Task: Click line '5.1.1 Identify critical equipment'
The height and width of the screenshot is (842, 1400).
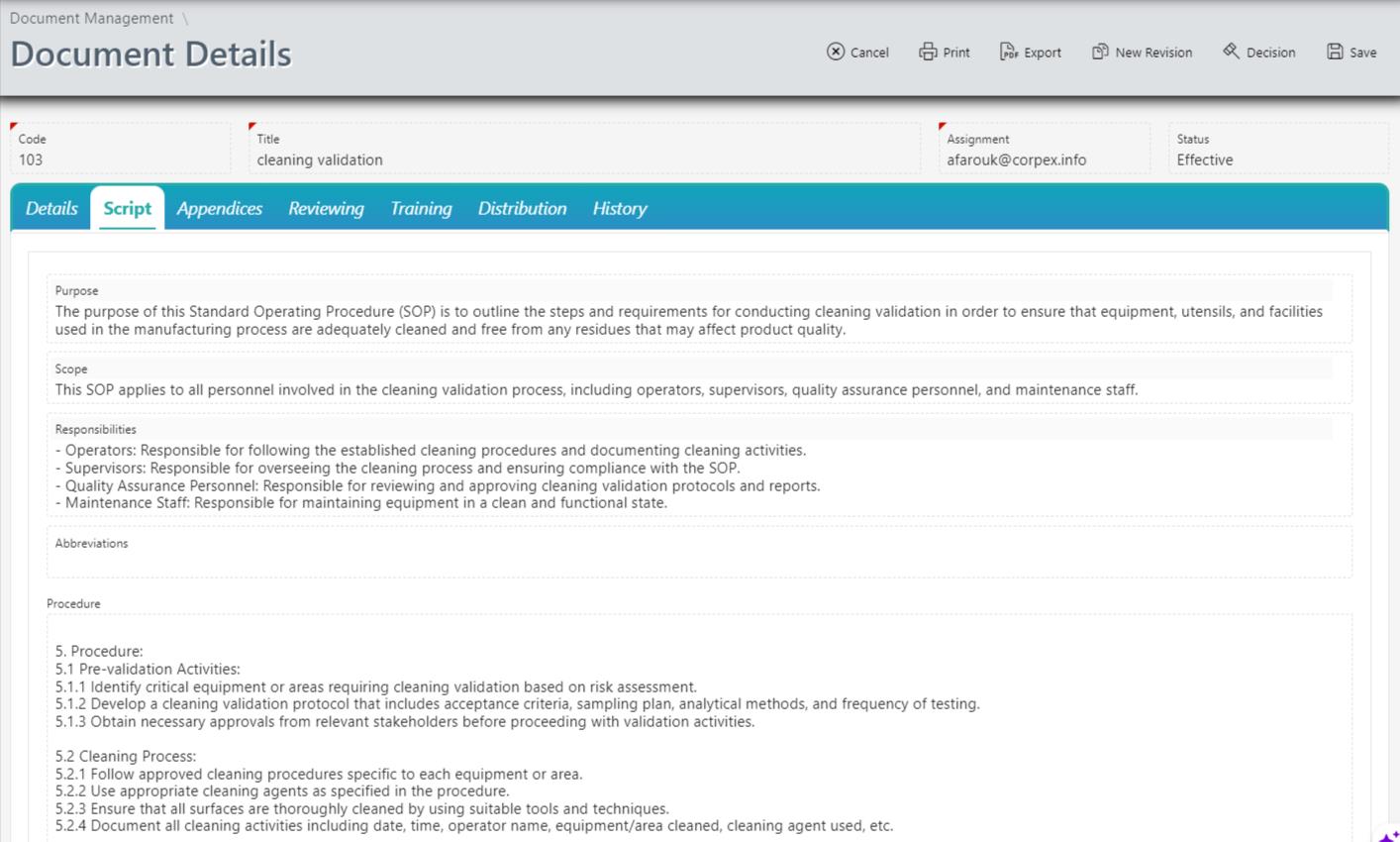Action: [376, 686]
